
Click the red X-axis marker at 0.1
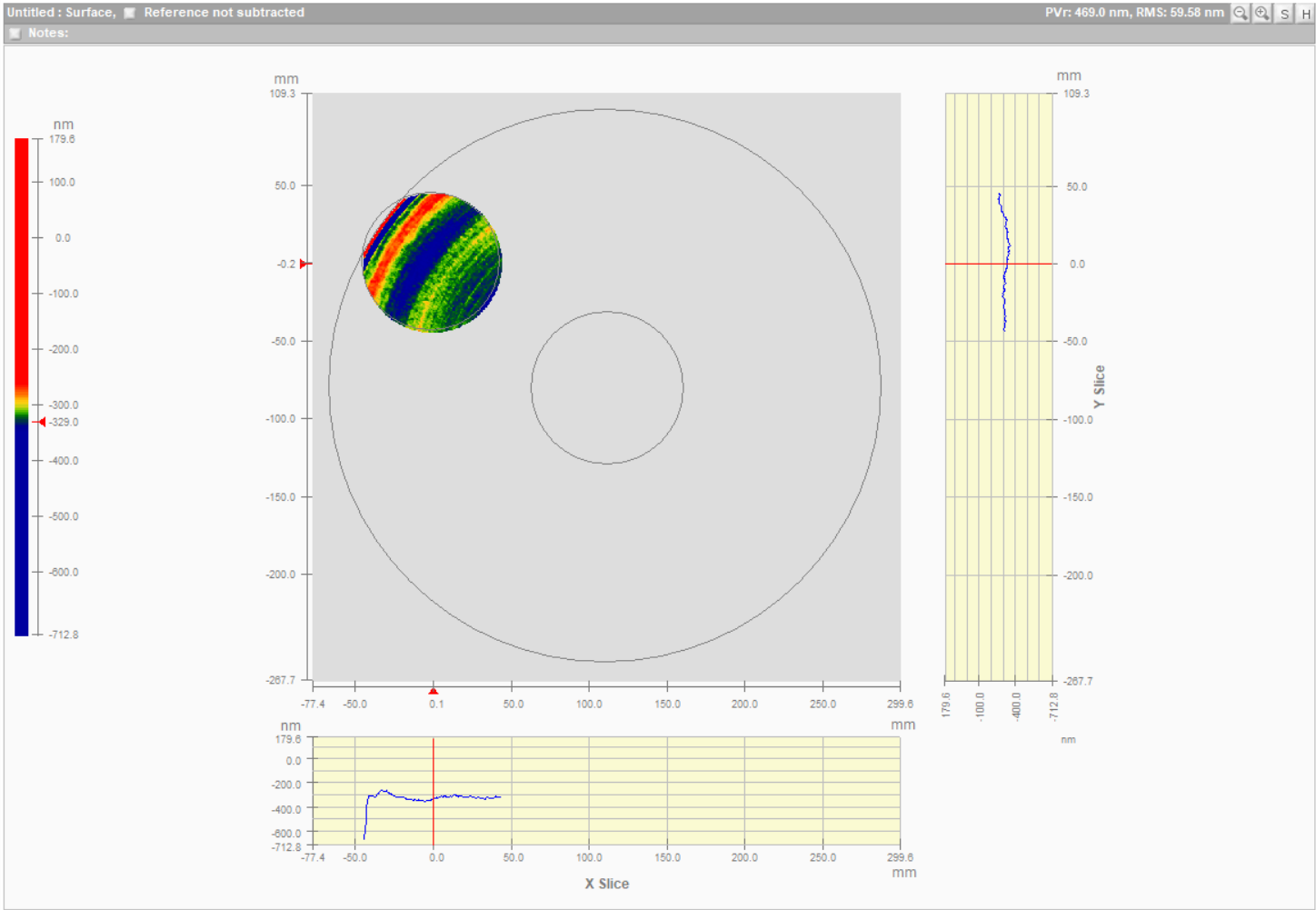434,691
